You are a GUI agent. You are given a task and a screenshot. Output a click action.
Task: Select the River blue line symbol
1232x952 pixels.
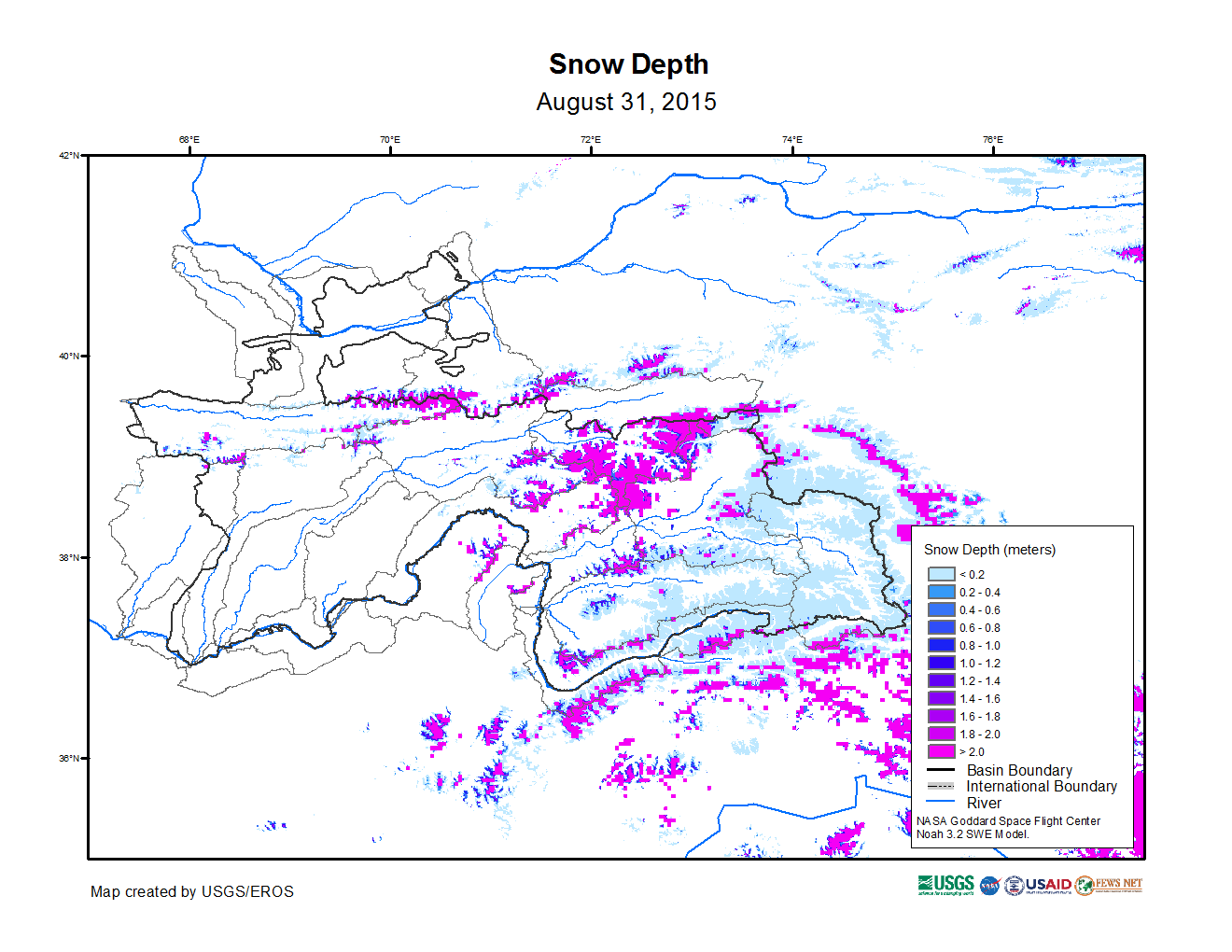[941, 802]
